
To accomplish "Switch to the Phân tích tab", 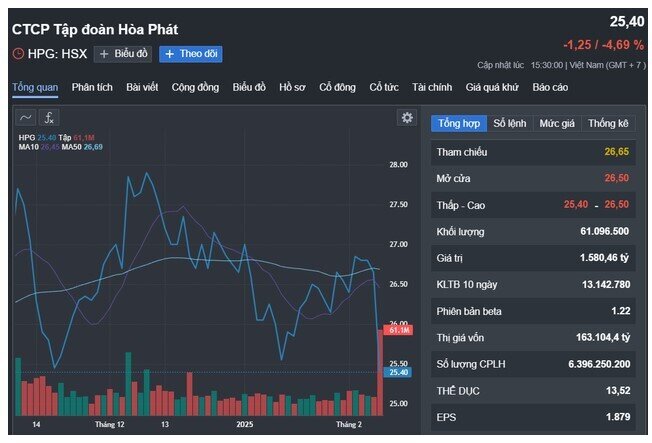I will click(x=92, y=87).
